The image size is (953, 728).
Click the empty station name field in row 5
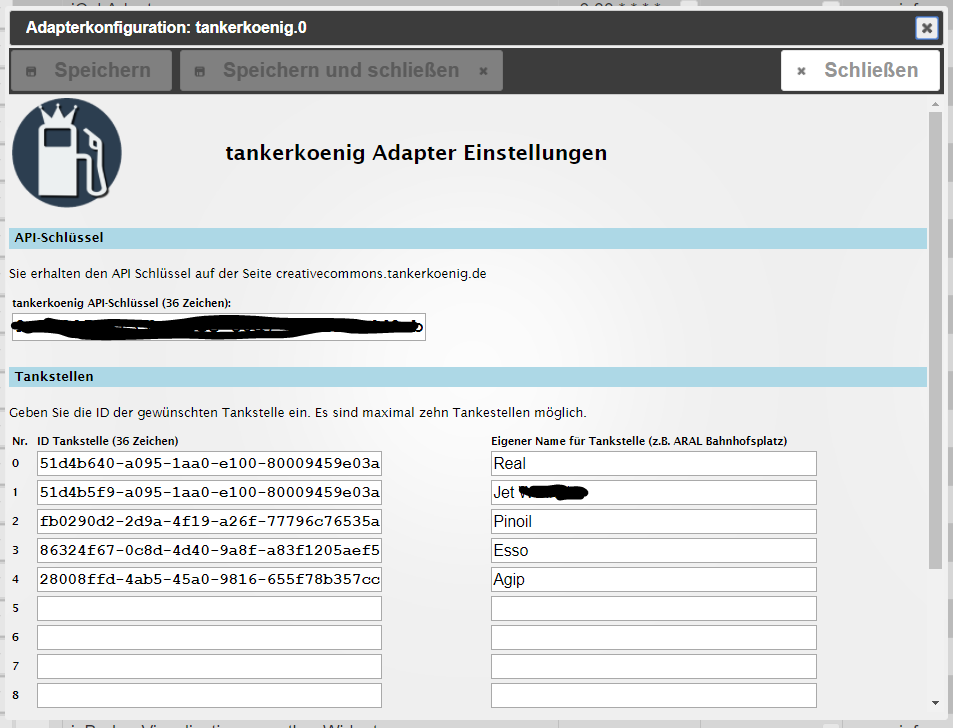[x=653, y=608]
